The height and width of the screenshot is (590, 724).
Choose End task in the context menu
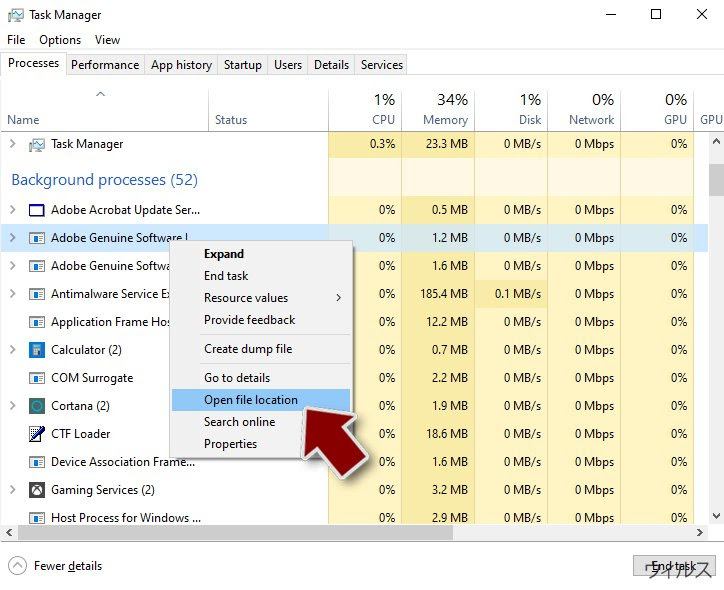(x=261, y=276)
